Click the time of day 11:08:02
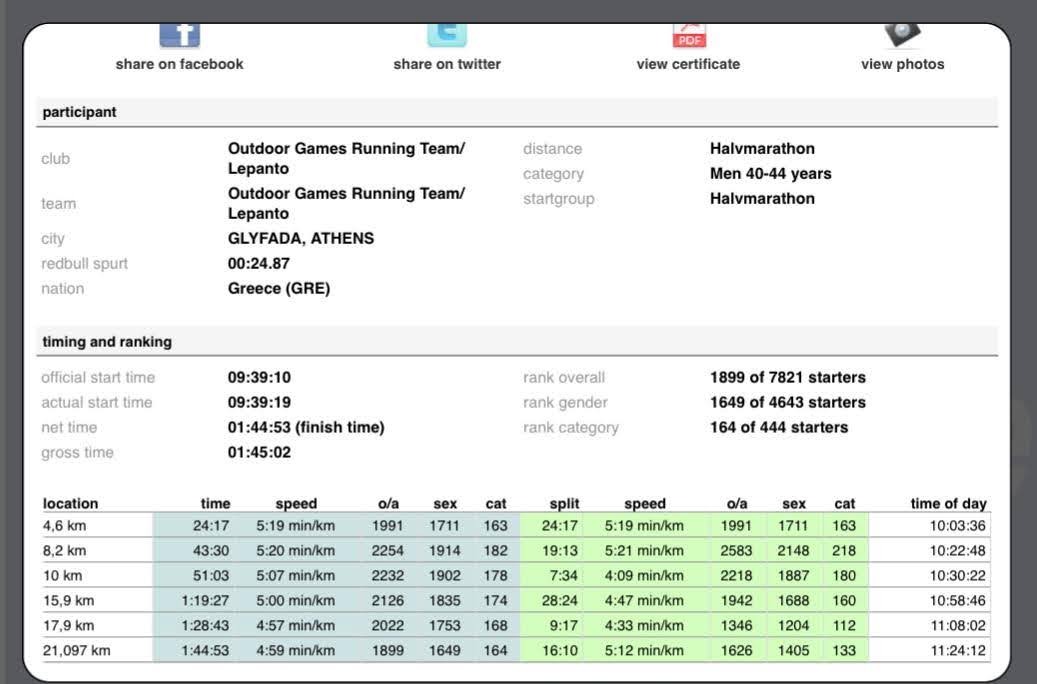 [x=958, y=625]
